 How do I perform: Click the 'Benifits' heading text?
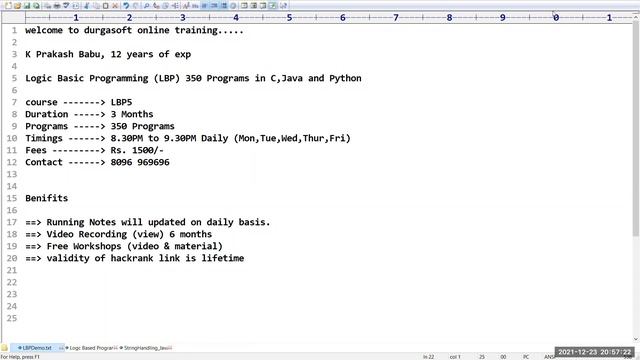coord(47,198)
